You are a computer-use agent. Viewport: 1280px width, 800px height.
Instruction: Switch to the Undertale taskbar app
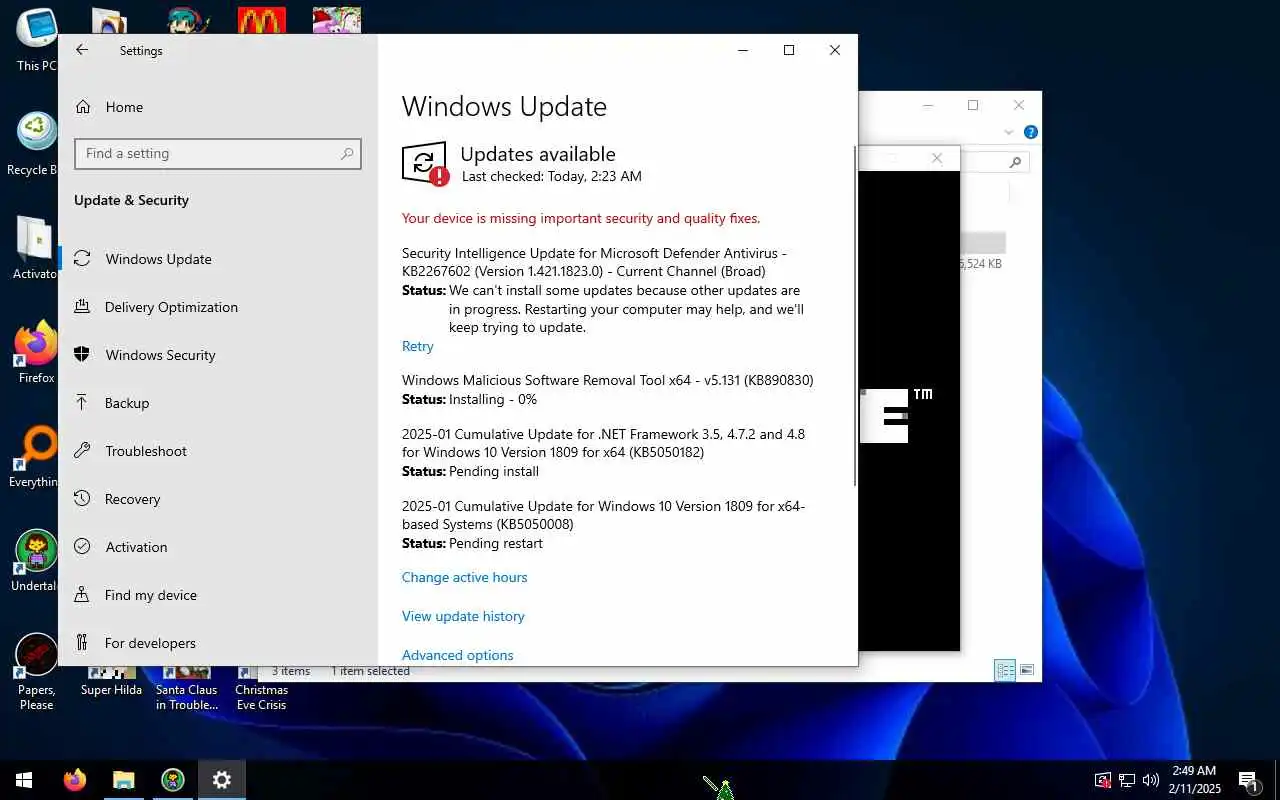pyautogui.click(x=172, y=780)
